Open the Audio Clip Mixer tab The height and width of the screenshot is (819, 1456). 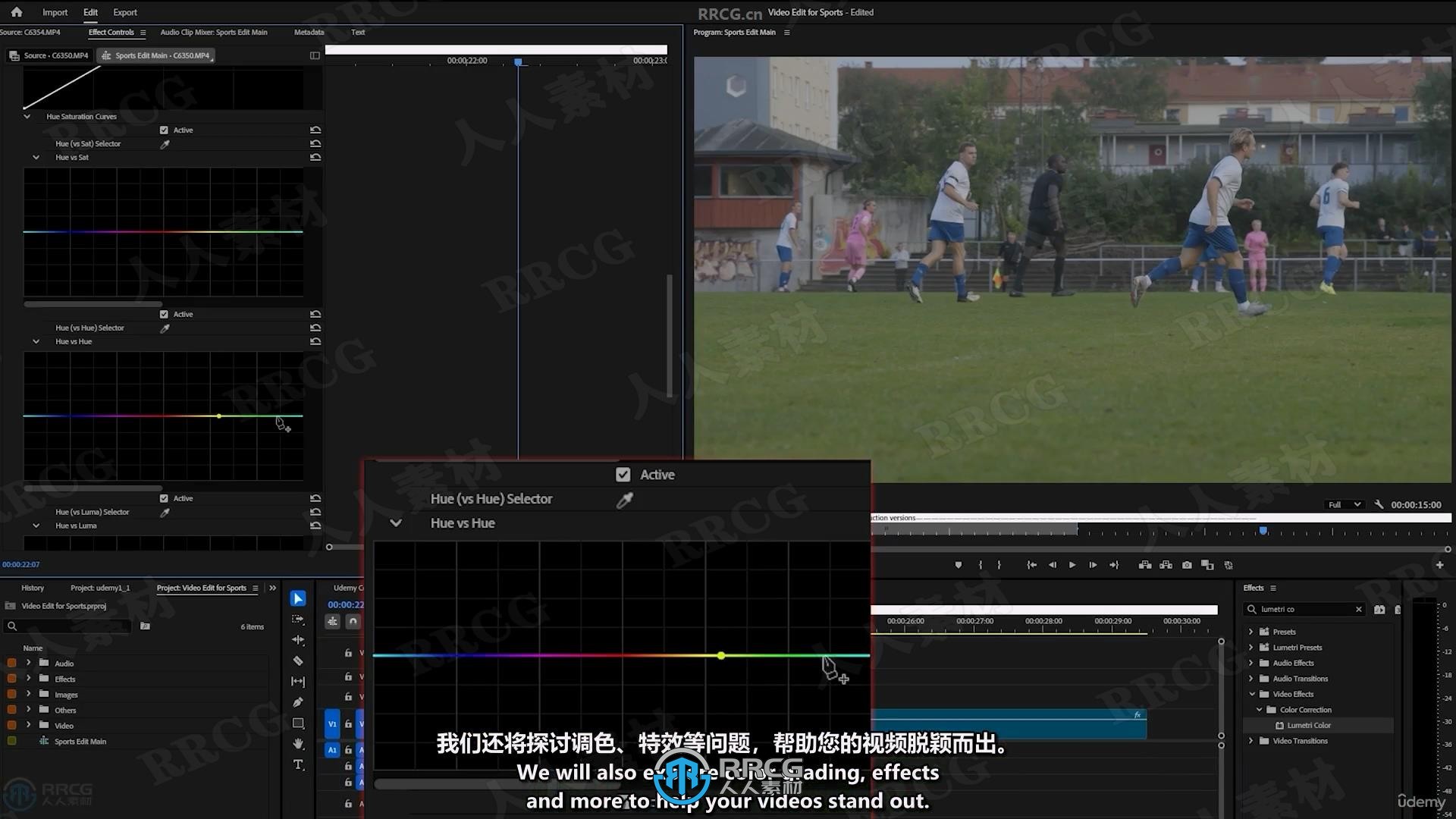[214, 33]
